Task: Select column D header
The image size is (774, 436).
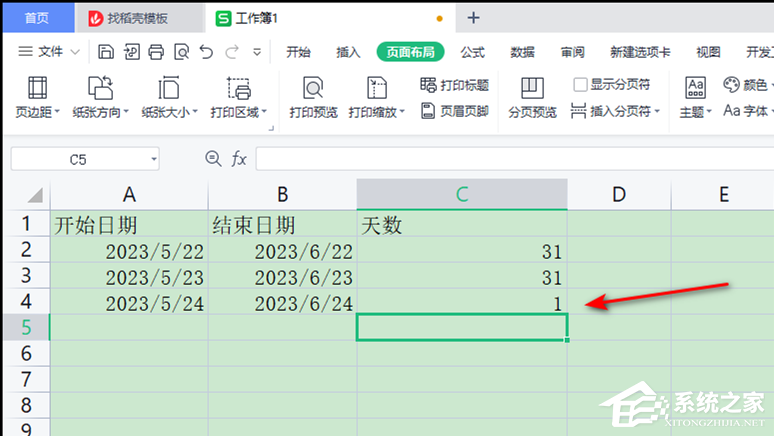Action: (x=619, y=195)
